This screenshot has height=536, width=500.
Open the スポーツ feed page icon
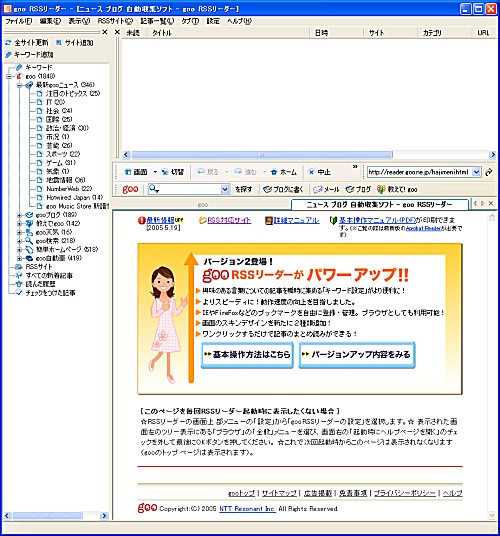click(40, 154)
